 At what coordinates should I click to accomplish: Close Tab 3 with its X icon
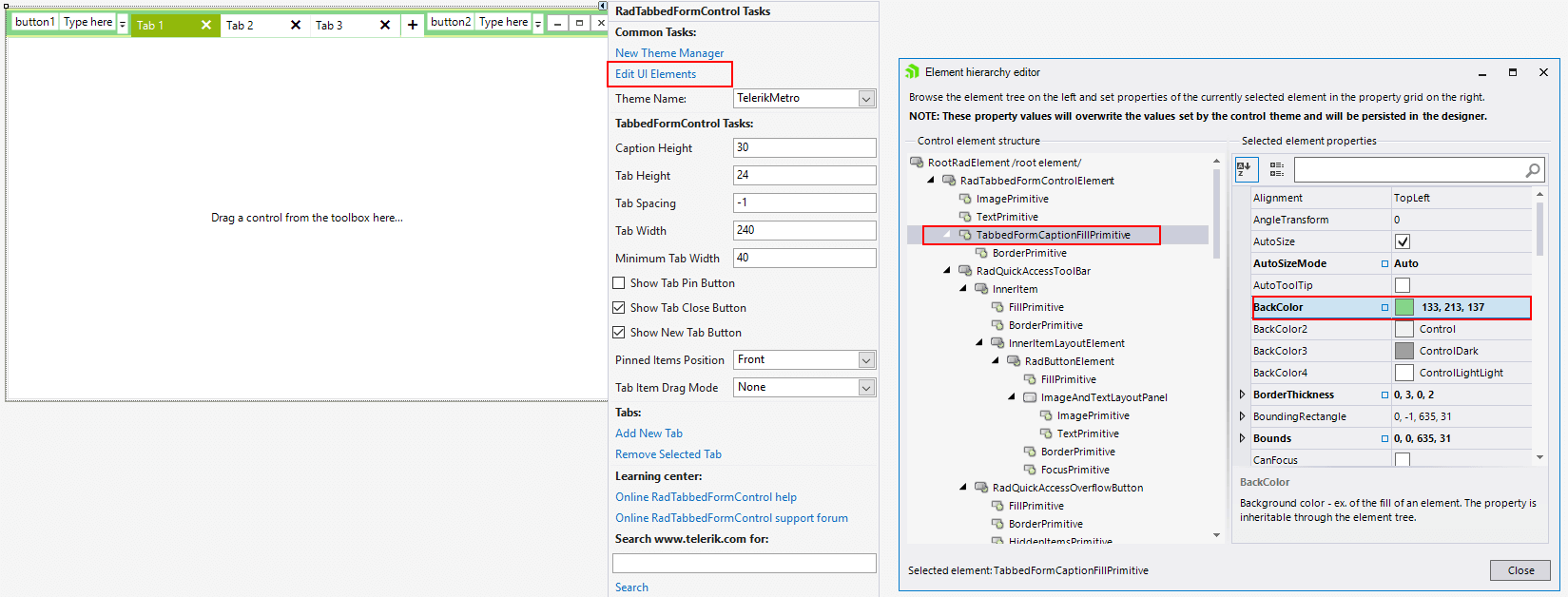(385, 26)
